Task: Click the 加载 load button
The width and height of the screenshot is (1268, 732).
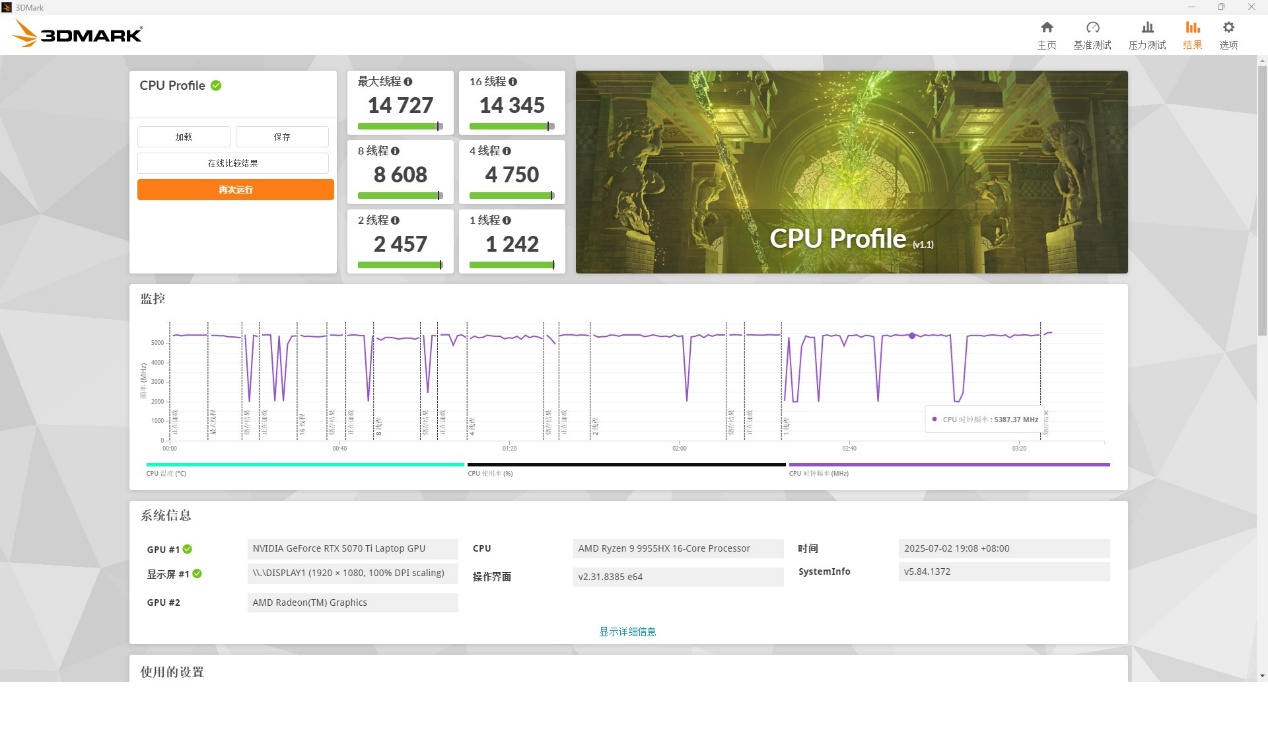Action: pyautogui.click(x=184, y=137)
